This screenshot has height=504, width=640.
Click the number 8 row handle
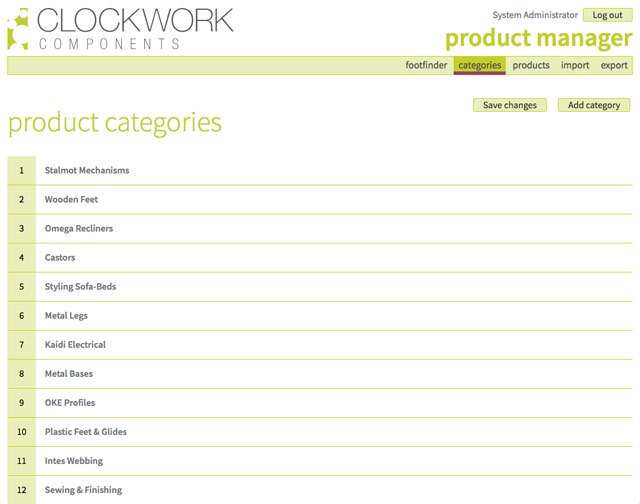(x=22, y=374)
